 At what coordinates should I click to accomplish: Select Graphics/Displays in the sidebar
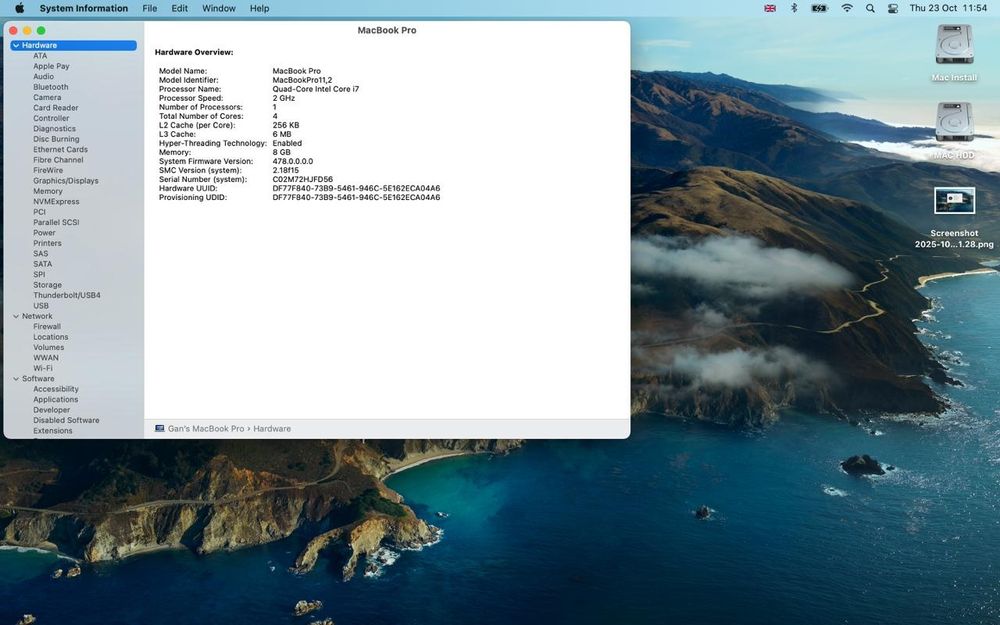pos(66,181)
